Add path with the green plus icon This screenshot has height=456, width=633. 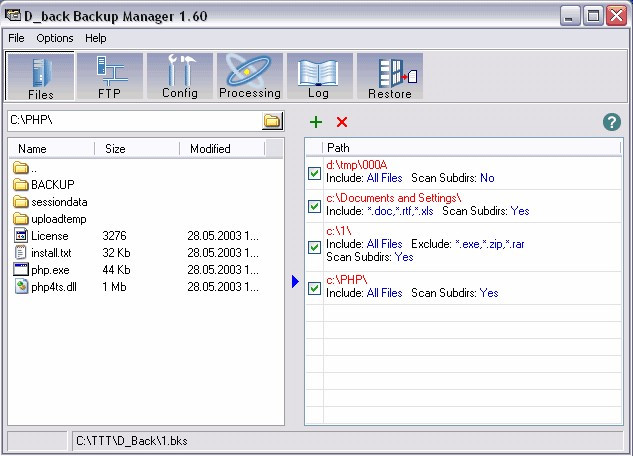[316, 122]
